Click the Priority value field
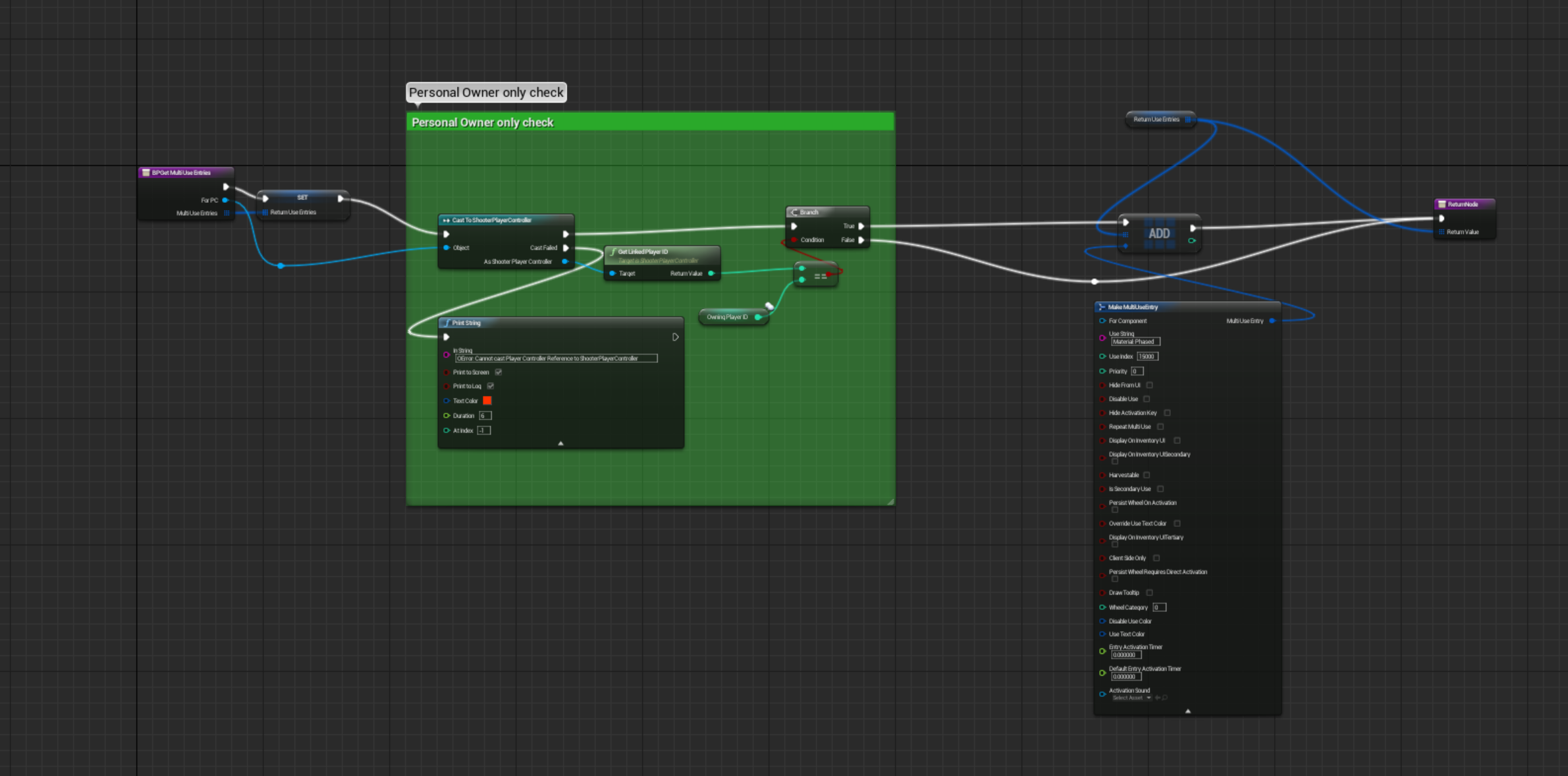This screenshot has width=1568, height=776. [1137, 371]
